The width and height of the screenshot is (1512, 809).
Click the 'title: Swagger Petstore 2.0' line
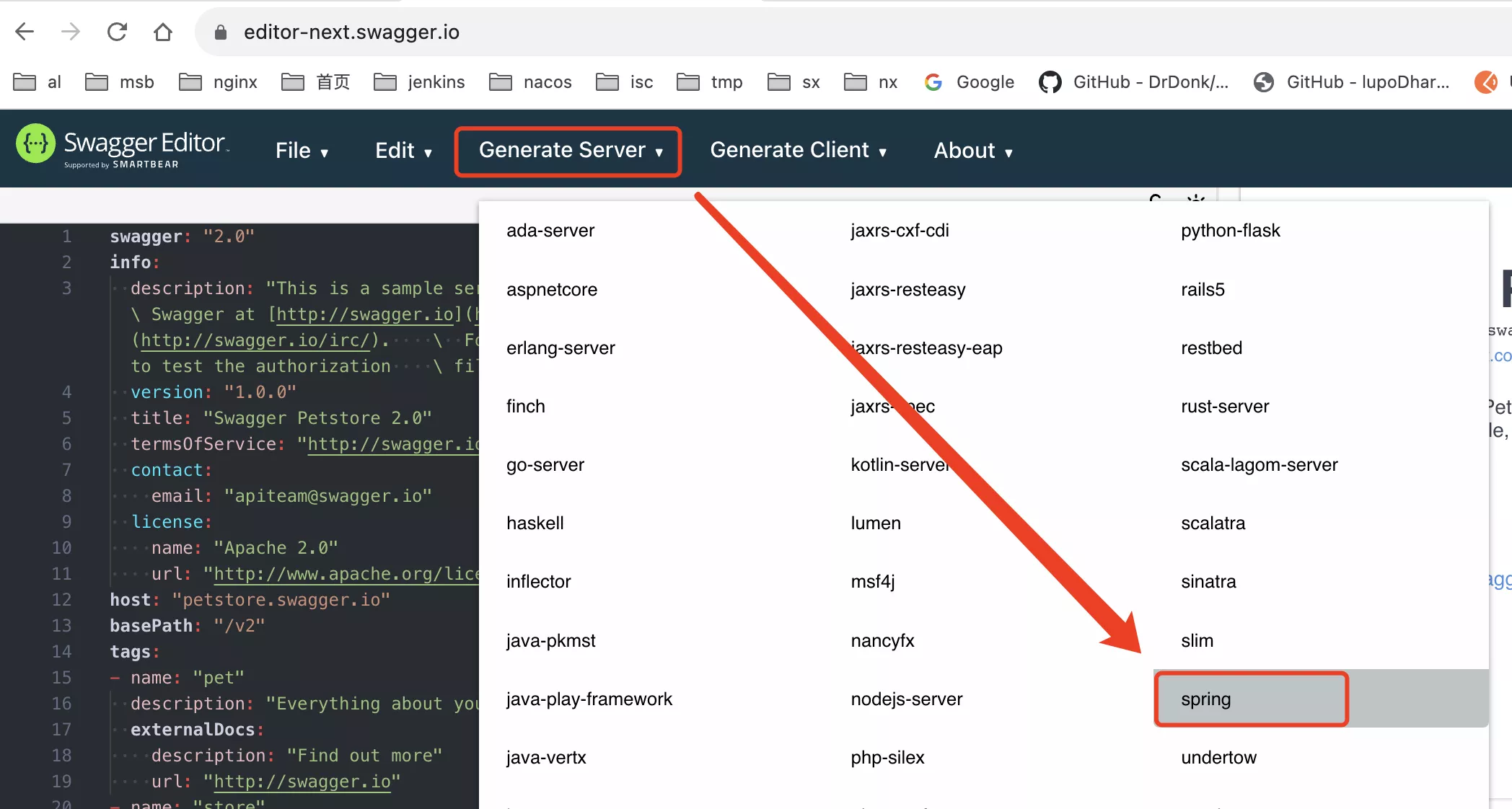281,418
